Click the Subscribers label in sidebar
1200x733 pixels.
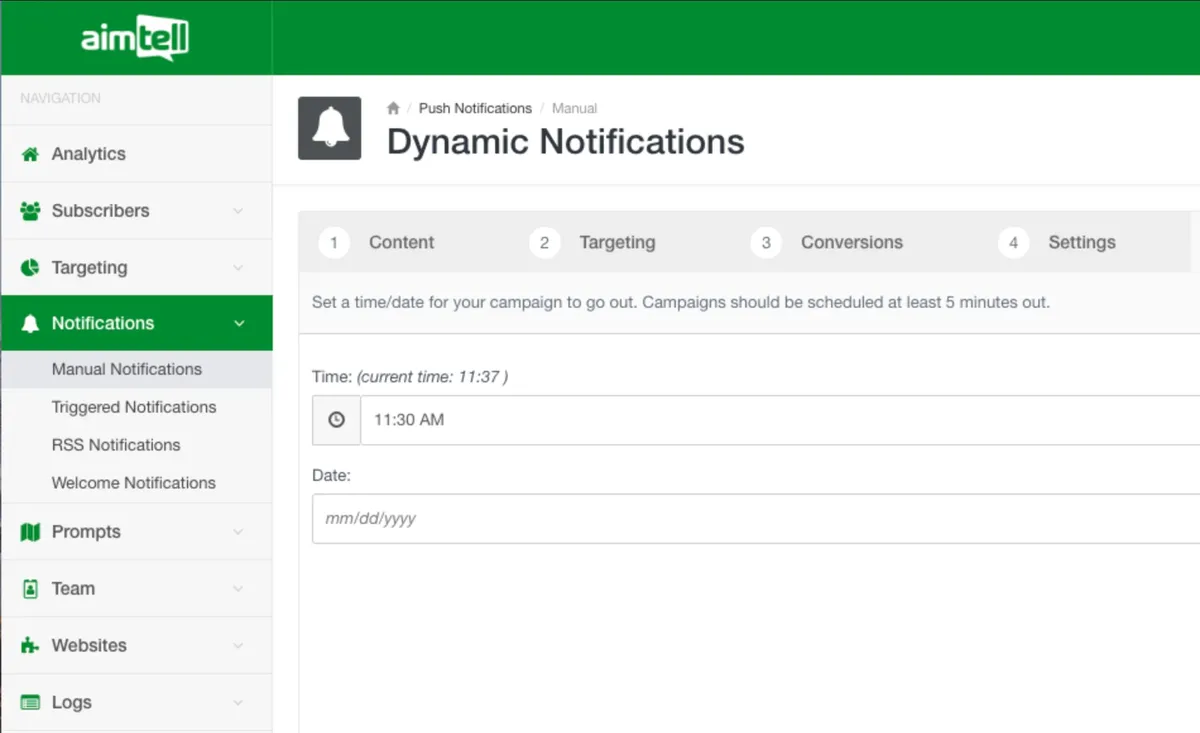(100, 211)
